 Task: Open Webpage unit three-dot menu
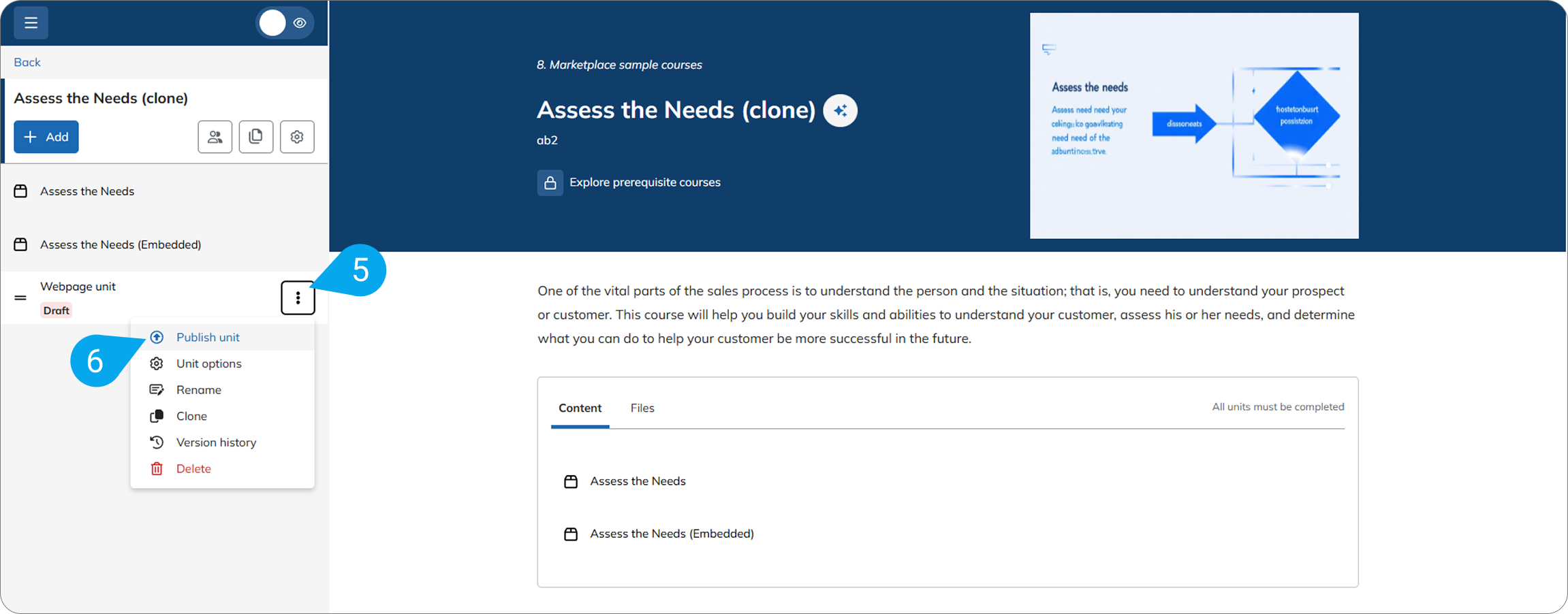tap(298, 297)
